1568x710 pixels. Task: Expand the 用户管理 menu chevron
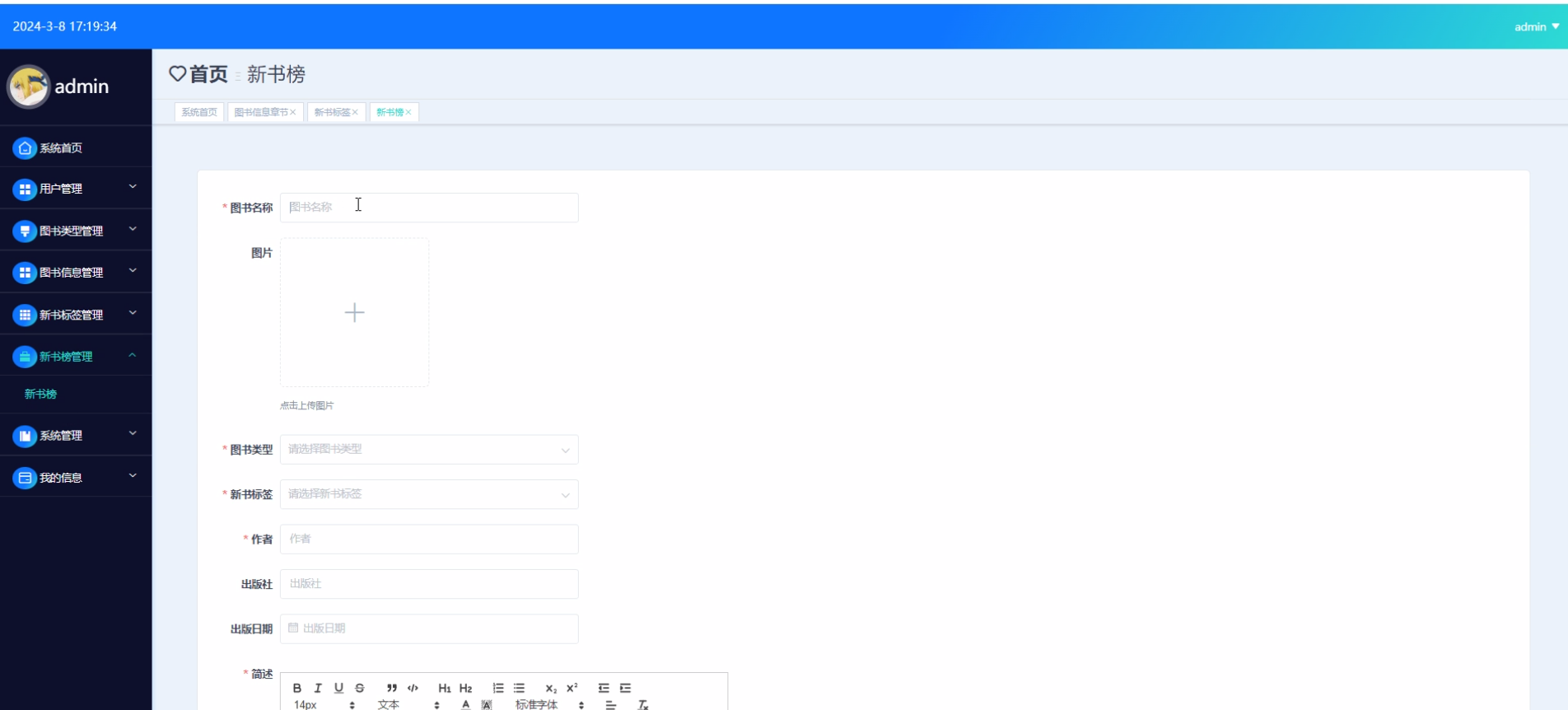[x=133, y=187]
